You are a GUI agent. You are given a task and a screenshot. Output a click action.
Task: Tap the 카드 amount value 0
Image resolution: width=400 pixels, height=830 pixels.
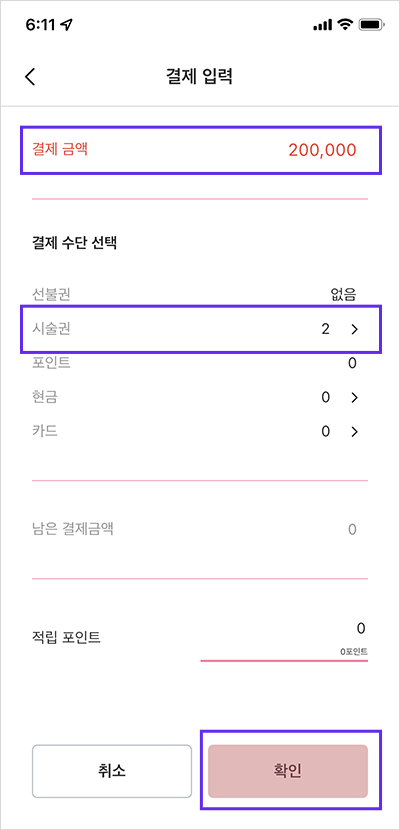[326, 431]
